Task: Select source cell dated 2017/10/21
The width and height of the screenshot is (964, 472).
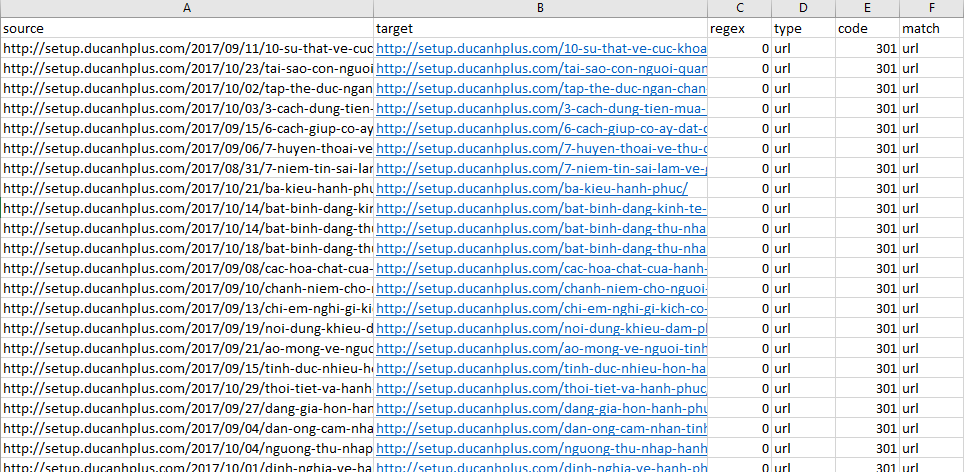Action: (187, 188)
